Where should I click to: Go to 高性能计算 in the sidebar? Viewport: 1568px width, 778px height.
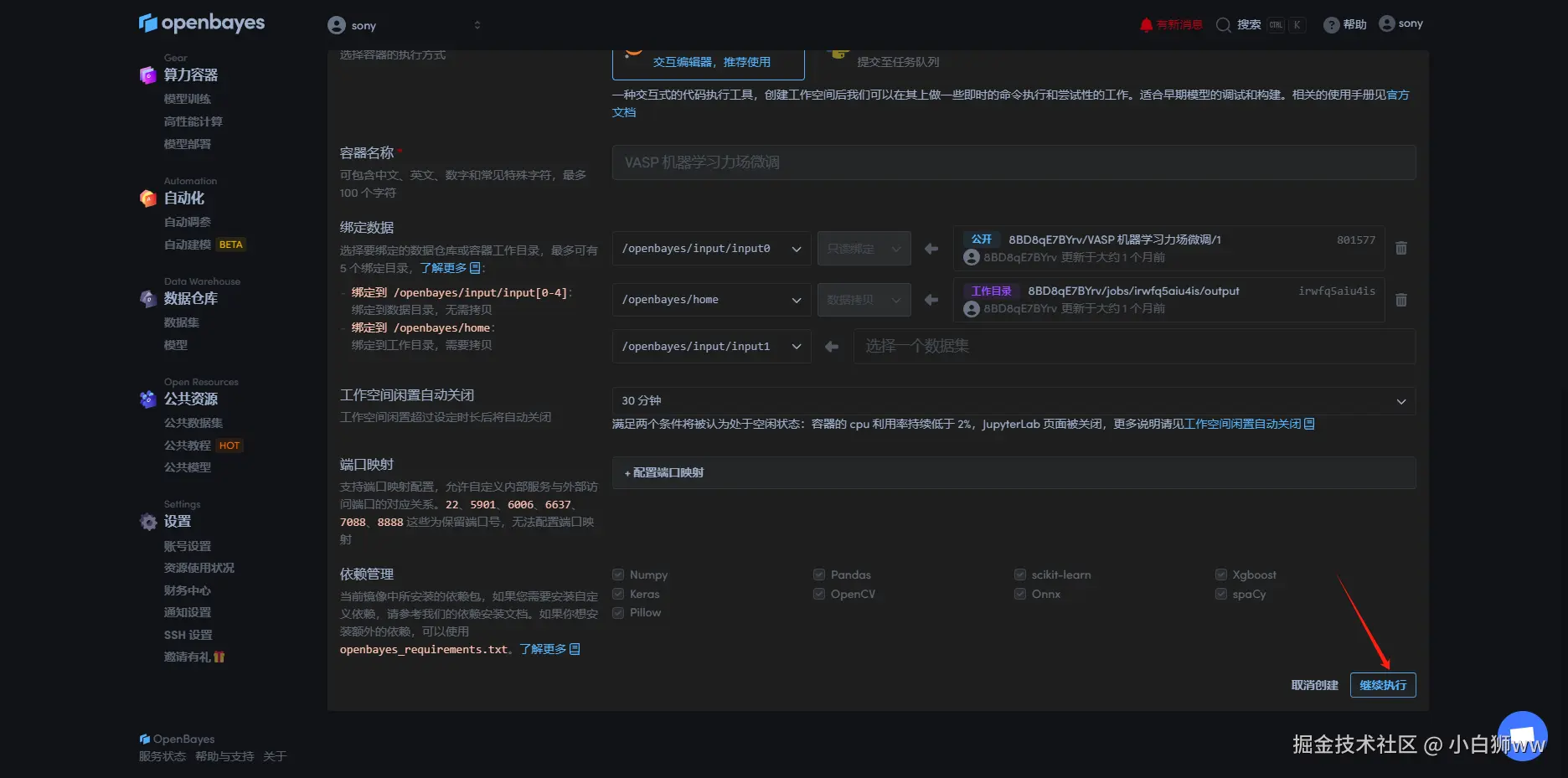pyautogui.click(x=193, y=121)
